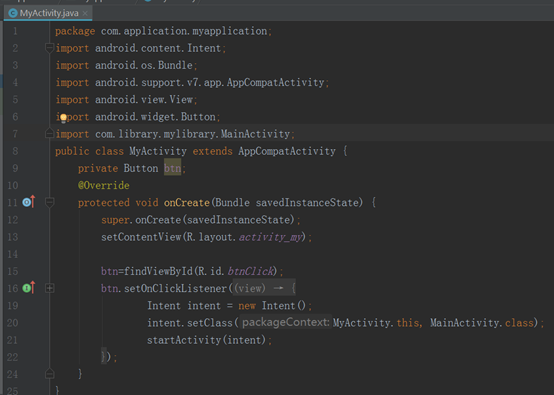Click the yellow lightbulb quick-fix icon
The height and width of the screenshot is (395, 554).
click(x=63, y=118)
